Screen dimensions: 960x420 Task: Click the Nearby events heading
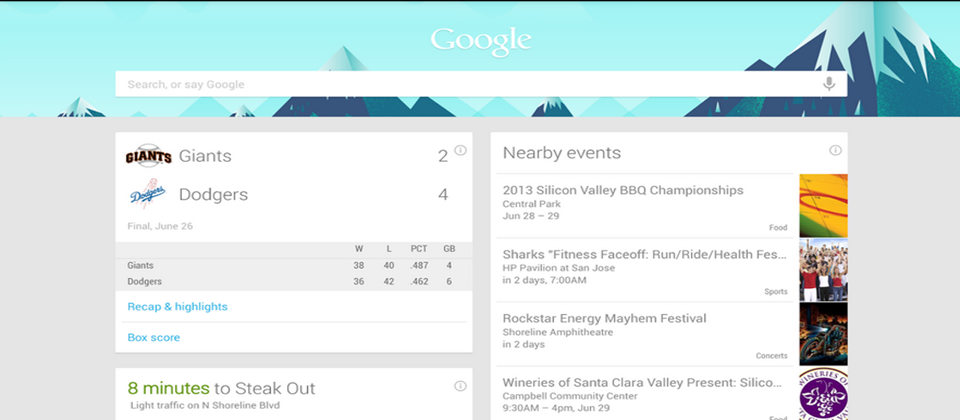pyautogui.click(x=562, y=153)
